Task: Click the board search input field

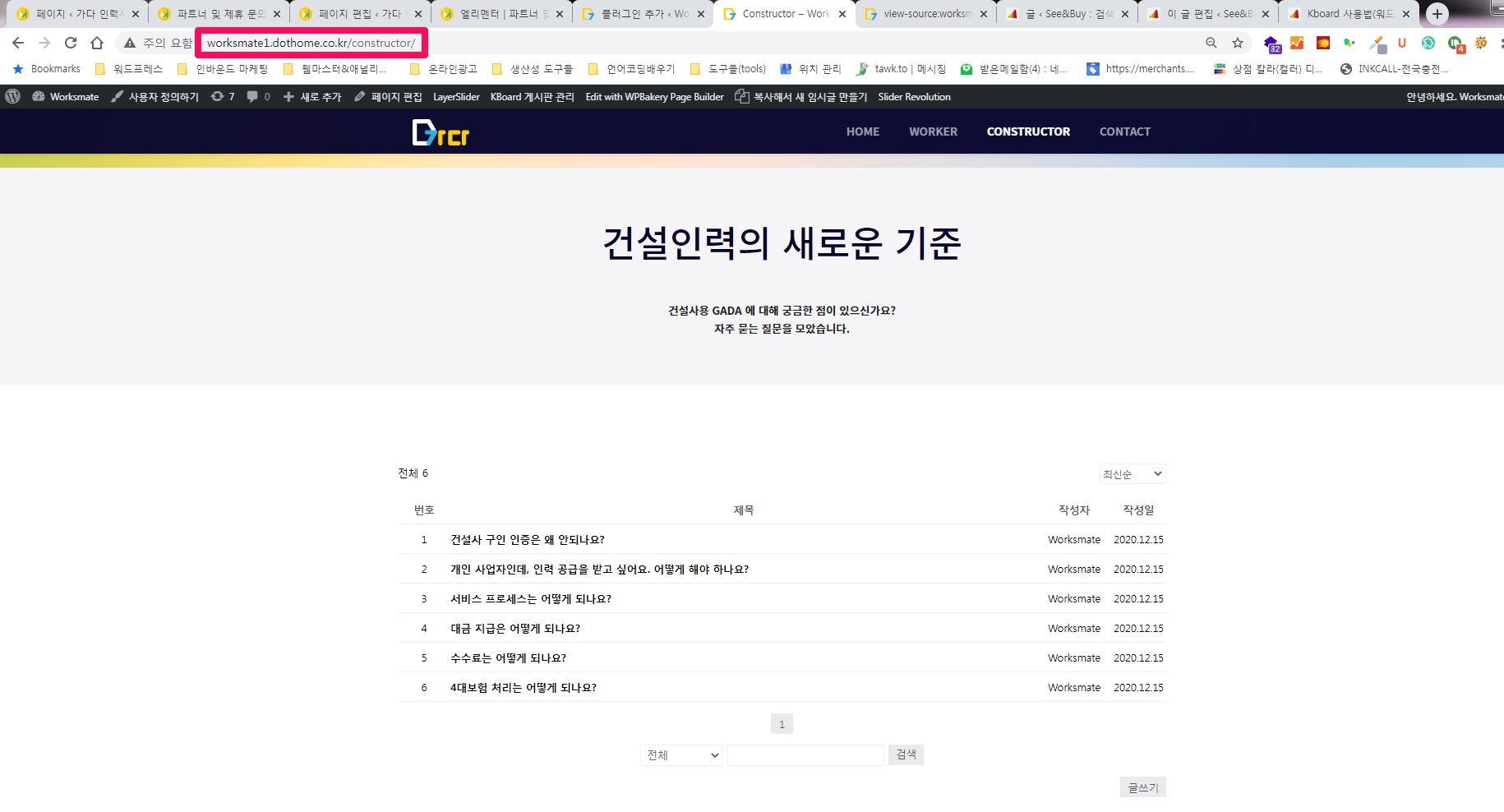Action: click(x=805, y=755)
